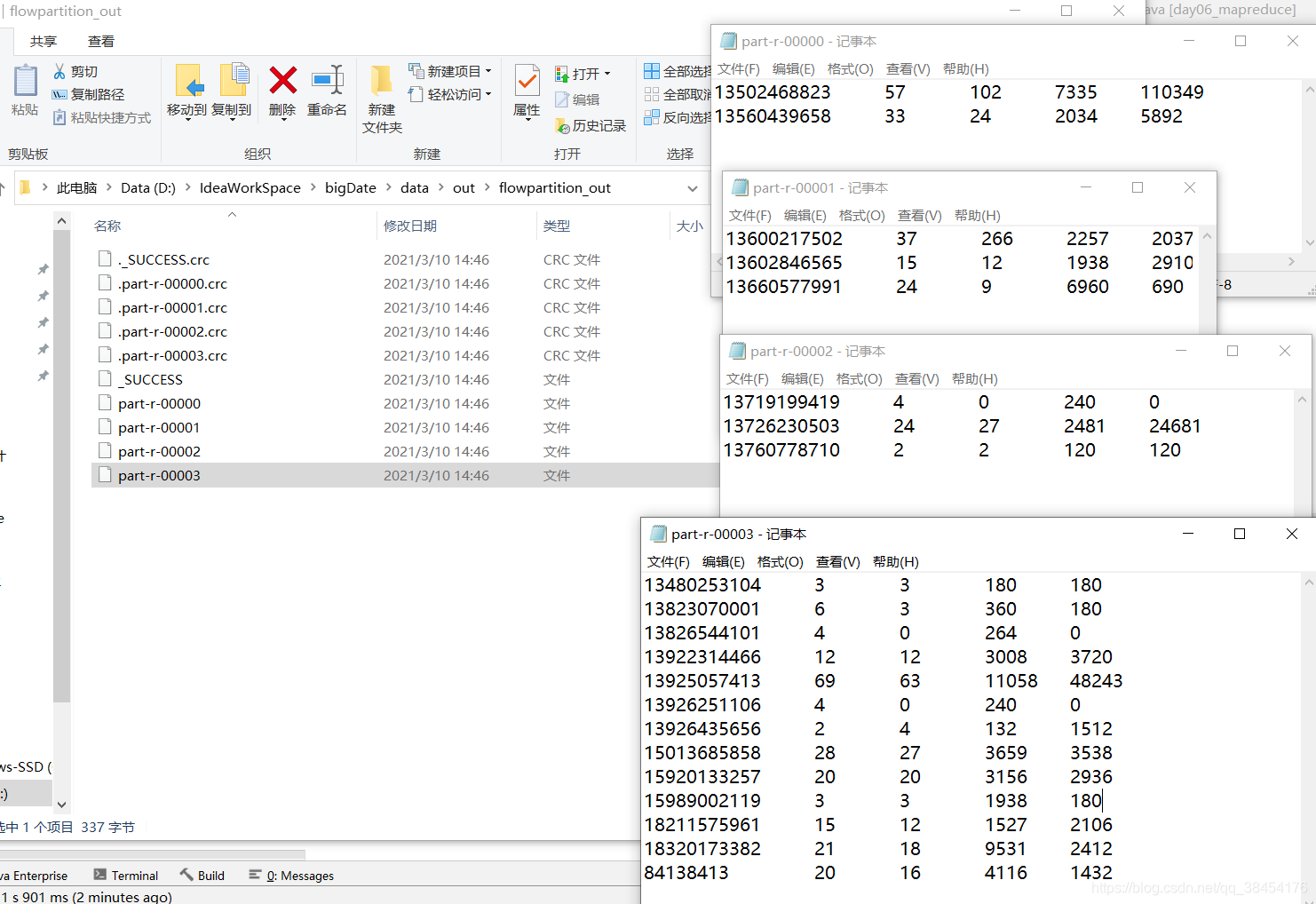Viewport: 1316px width, 904px height.
Task: Sort files by Date modified column
Action: click(410, 226)
